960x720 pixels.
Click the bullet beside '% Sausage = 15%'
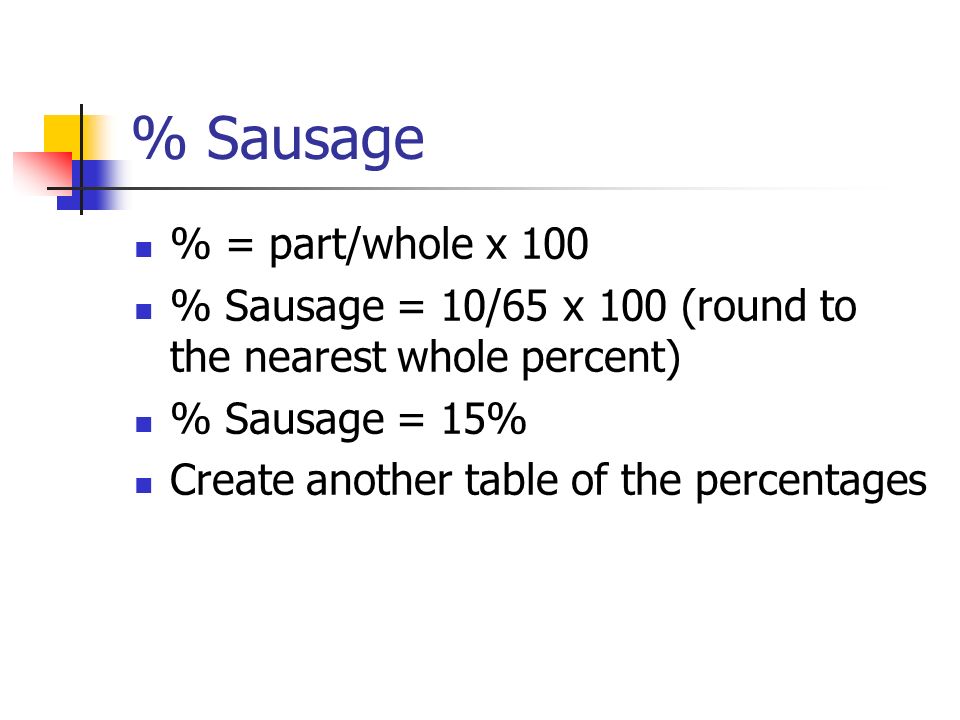coord(144,424)
